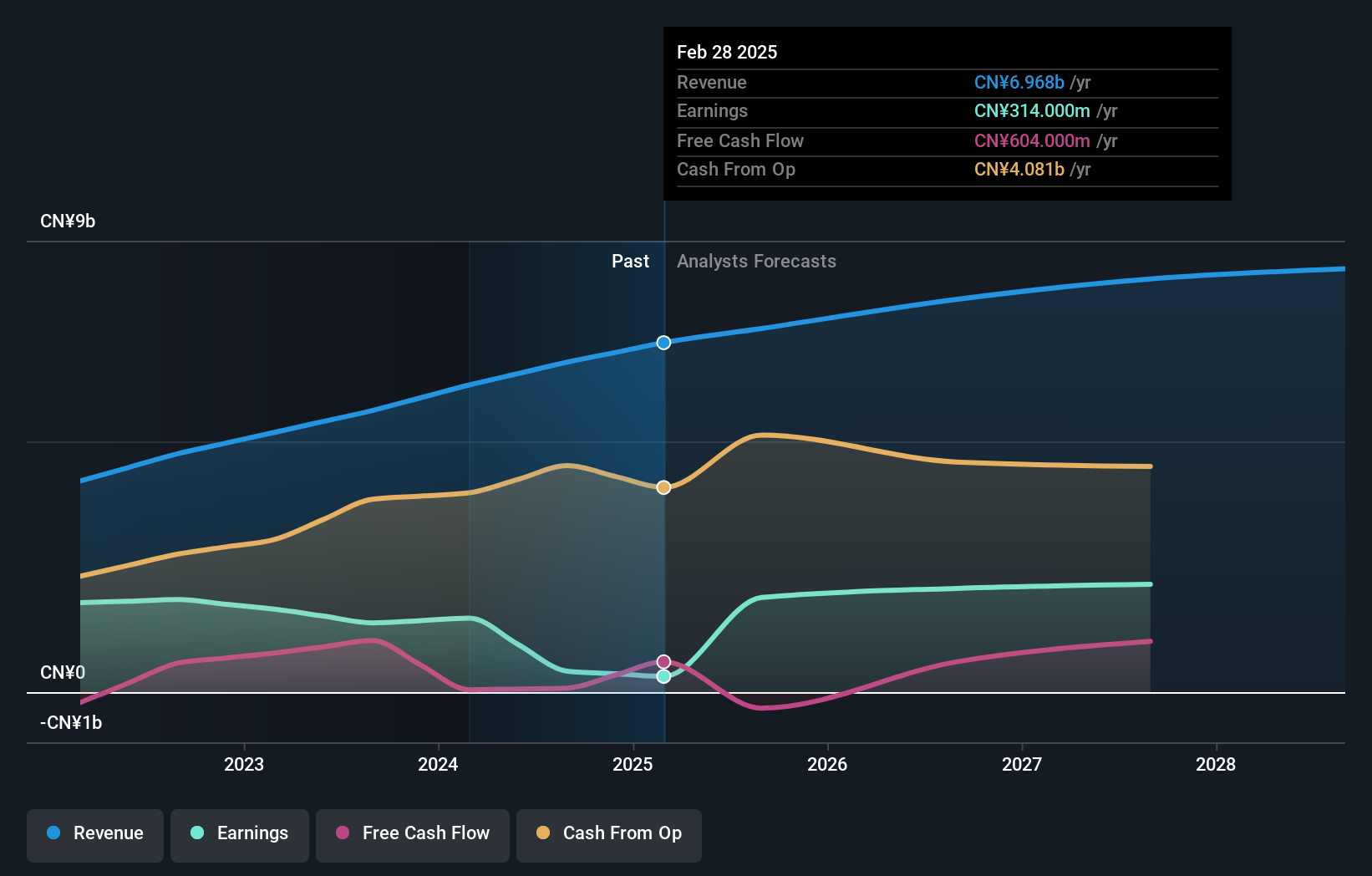This screenshot has height=876, width=1372.
Task: Select the pink Free Cash Flow chart marker
Action: tap(663, 661)
